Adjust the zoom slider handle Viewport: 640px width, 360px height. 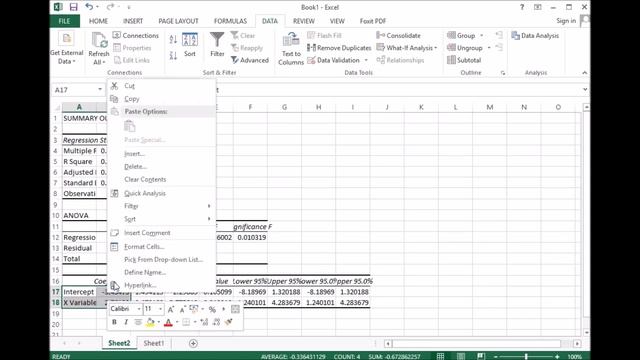[526, 356]
